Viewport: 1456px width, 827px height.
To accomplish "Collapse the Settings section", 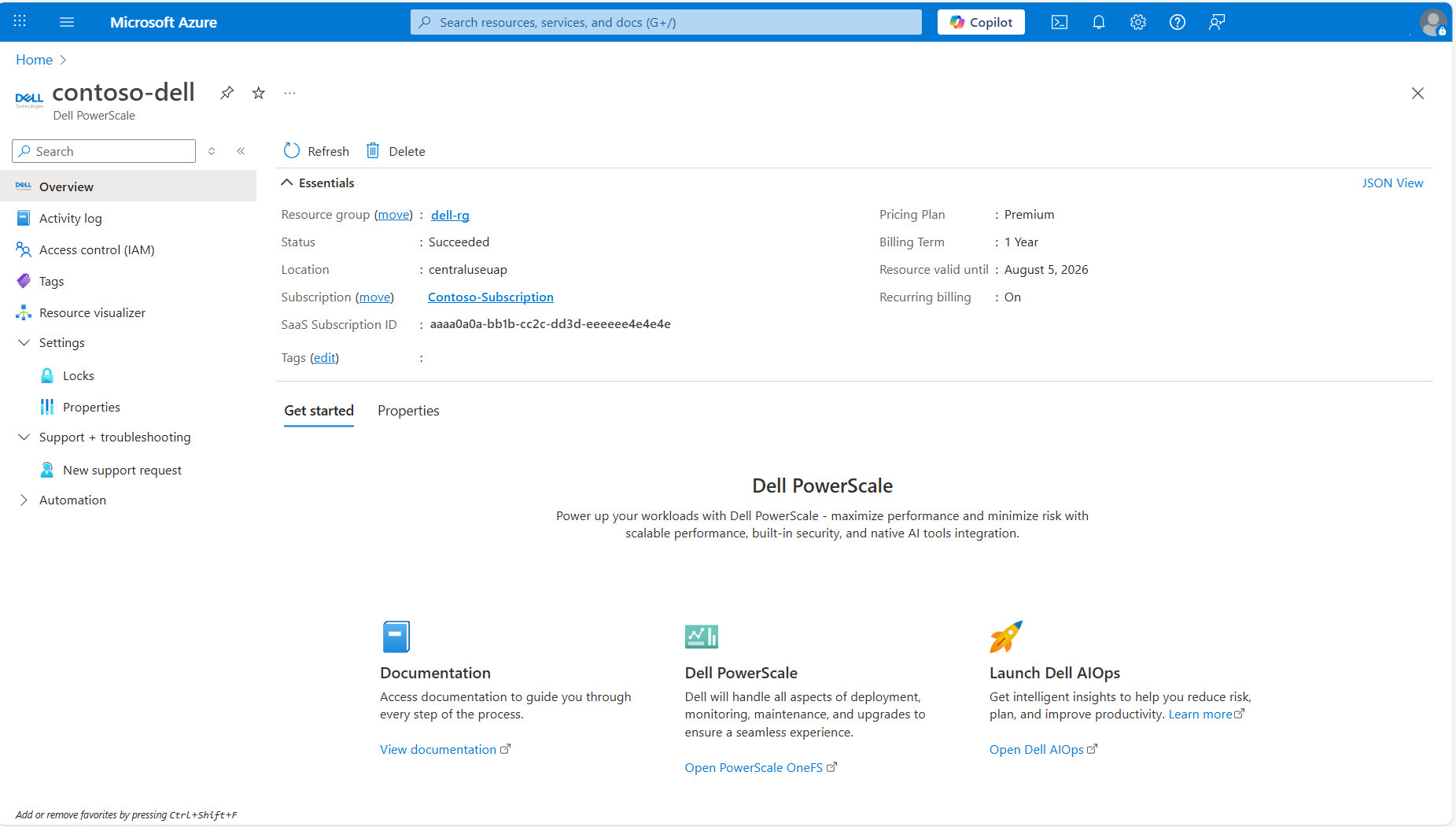I will coord(24,343).
